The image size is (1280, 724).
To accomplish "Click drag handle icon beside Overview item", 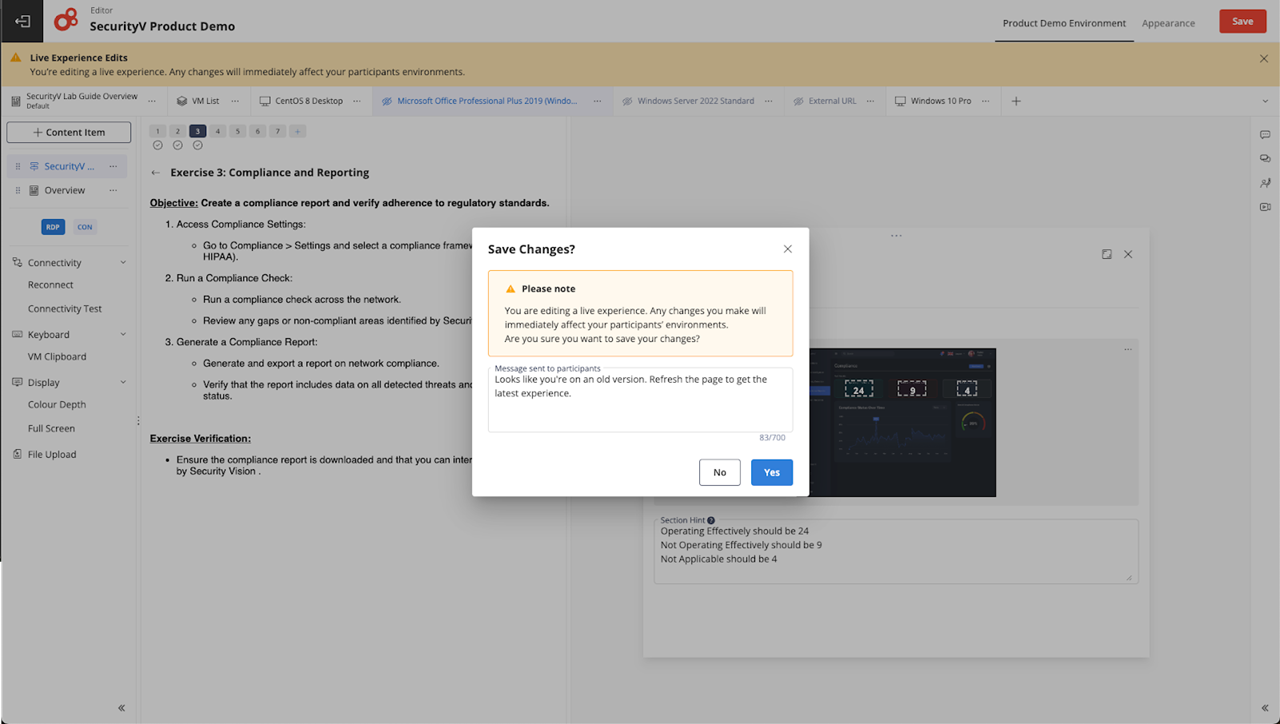I will pyautogui.click(x=18, y=190).
